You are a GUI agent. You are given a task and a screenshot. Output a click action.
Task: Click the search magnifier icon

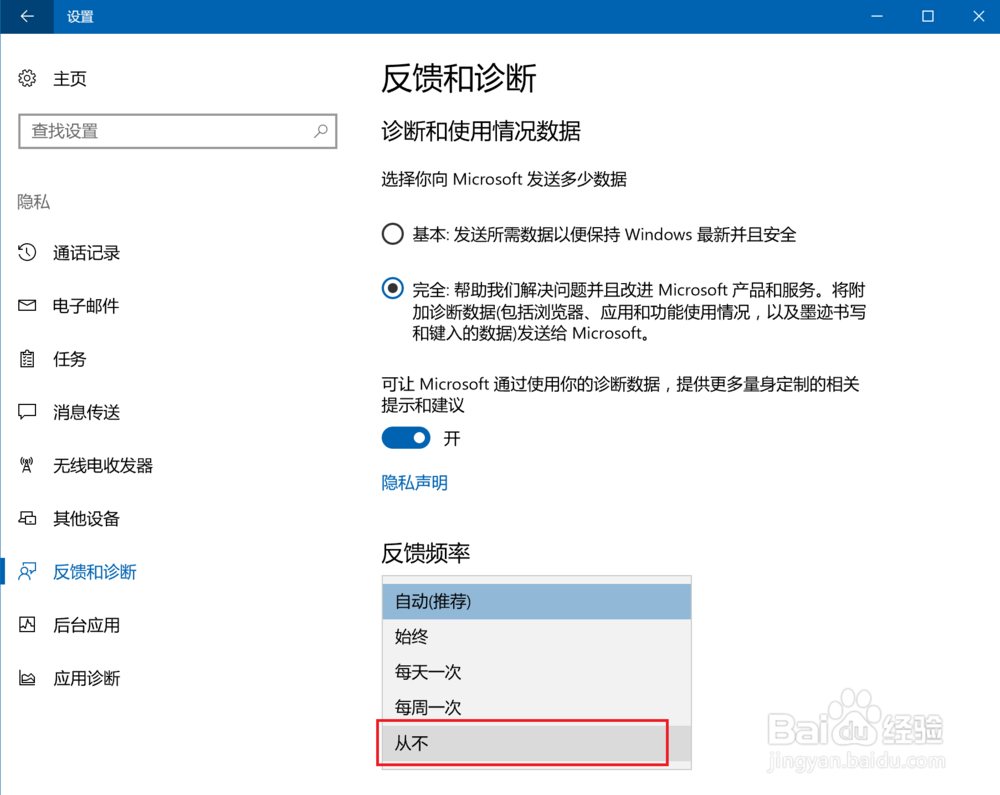(x=321, y=131)
